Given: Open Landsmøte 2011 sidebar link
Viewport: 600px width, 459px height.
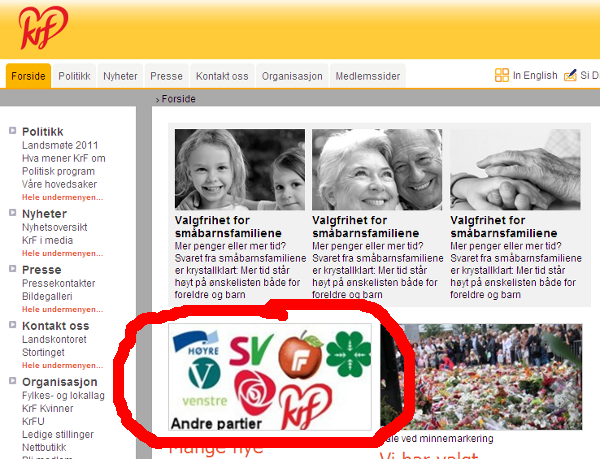Looking at the screenshot, I should (60, 145).
